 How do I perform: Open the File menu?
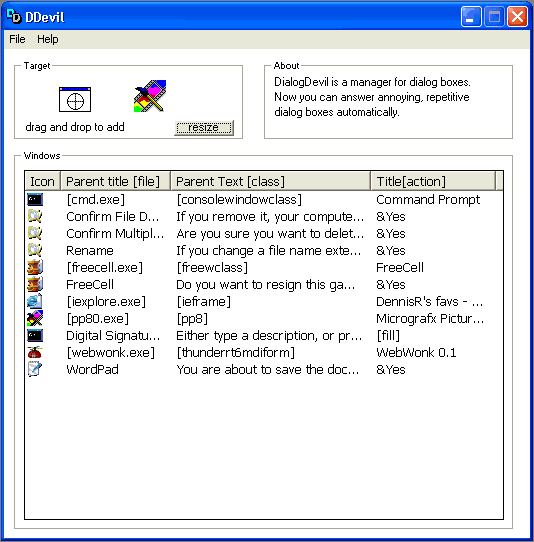pos(17,39)
